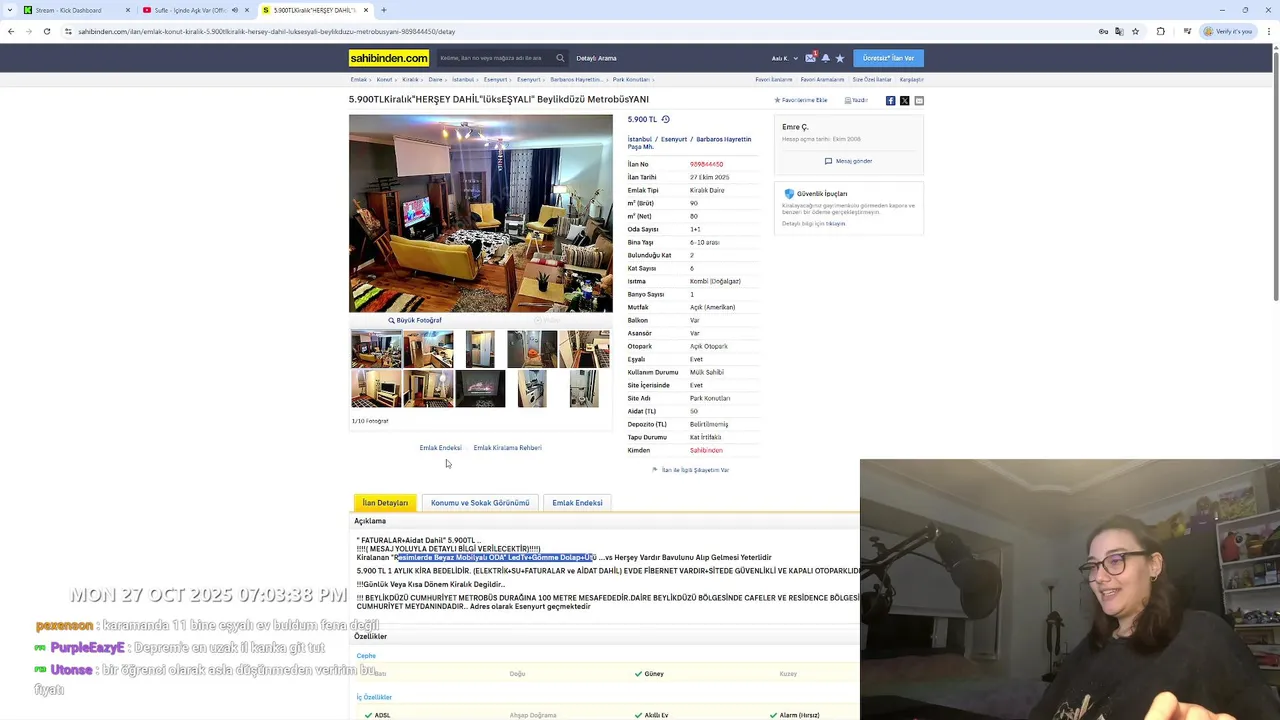1280x720 pixels.
Task: Open the Karşılaştır link
Action: coord(911,80)
